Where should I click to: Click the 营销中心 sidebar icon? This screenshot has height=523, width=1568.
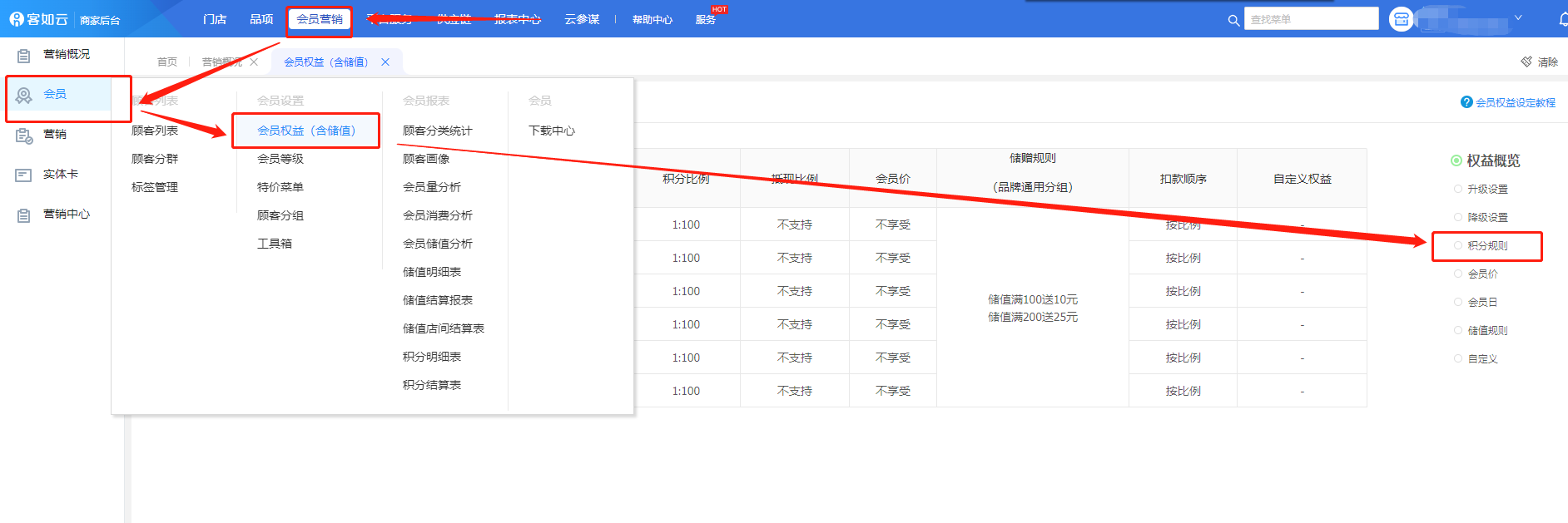24,215
